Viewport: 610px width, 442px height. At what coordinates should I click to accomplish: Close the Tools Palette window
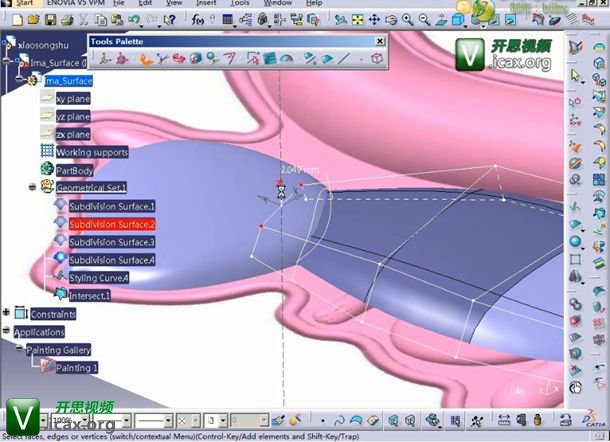click(x=379, y=42)
